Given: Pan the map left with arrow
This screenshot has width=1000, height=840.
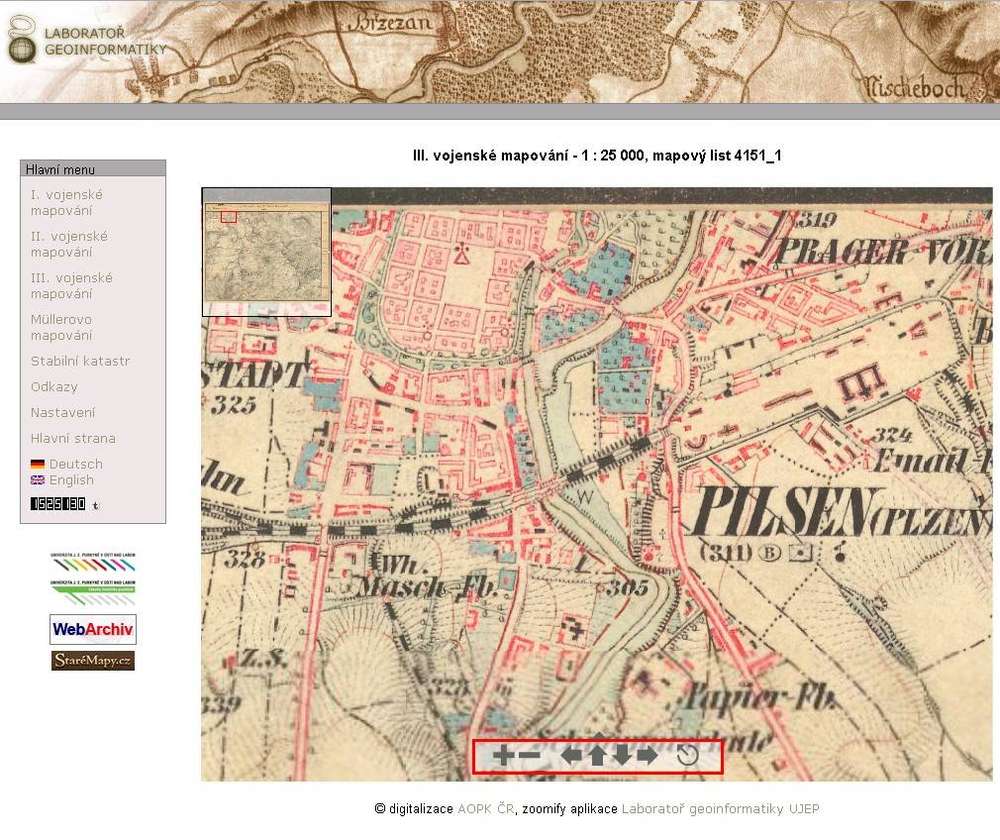Looking at the screenshot, I should coord(571,756).
